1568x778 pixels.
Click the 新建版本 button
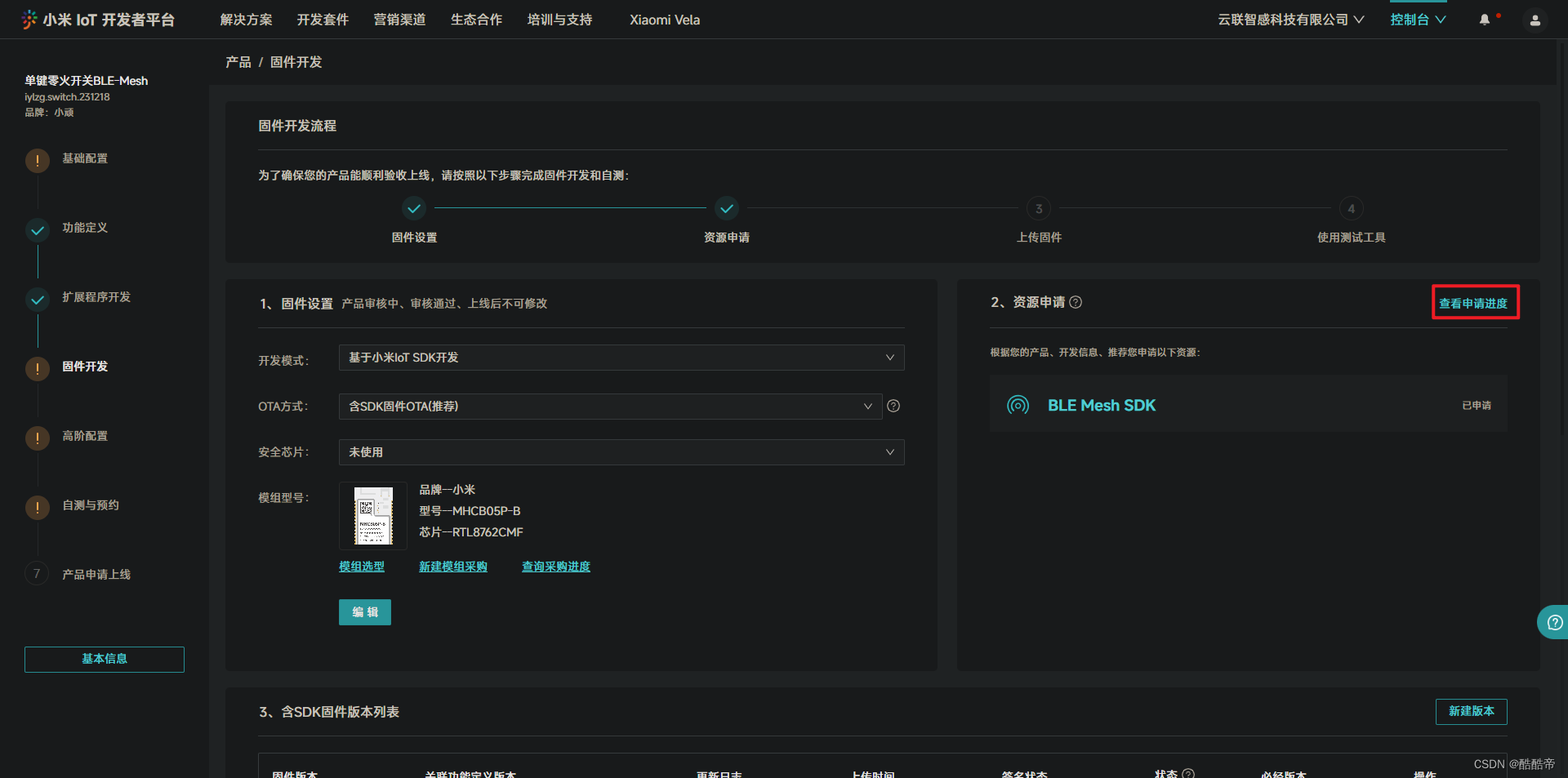1472,711
